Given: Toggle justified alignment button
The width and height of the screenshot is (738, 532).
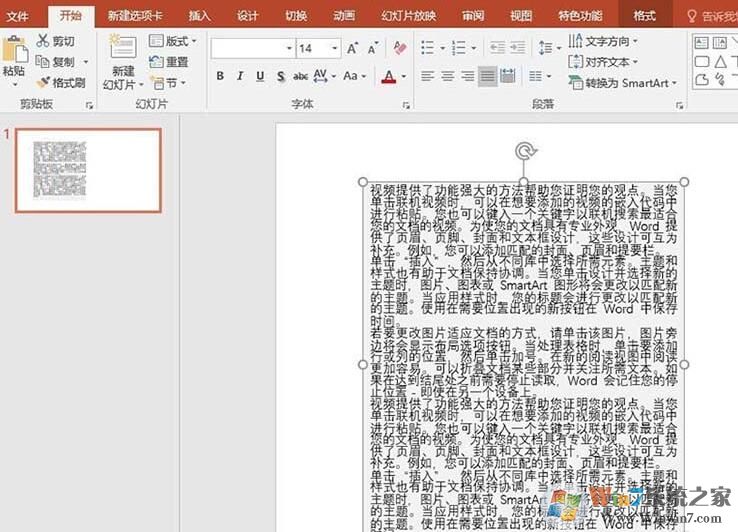Looking at the screenshot, I should pos(488,76).
